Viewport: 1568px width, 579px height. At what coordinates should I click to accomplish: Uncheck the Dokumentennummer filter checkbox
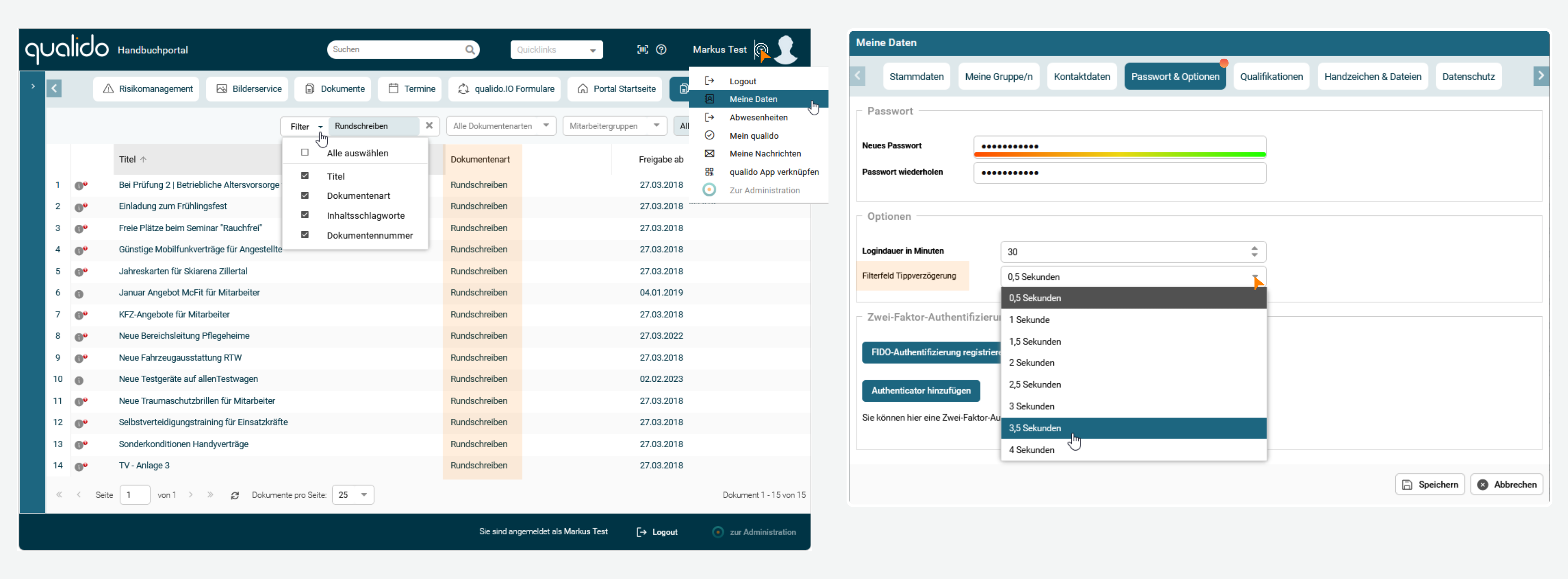point(305,235)
